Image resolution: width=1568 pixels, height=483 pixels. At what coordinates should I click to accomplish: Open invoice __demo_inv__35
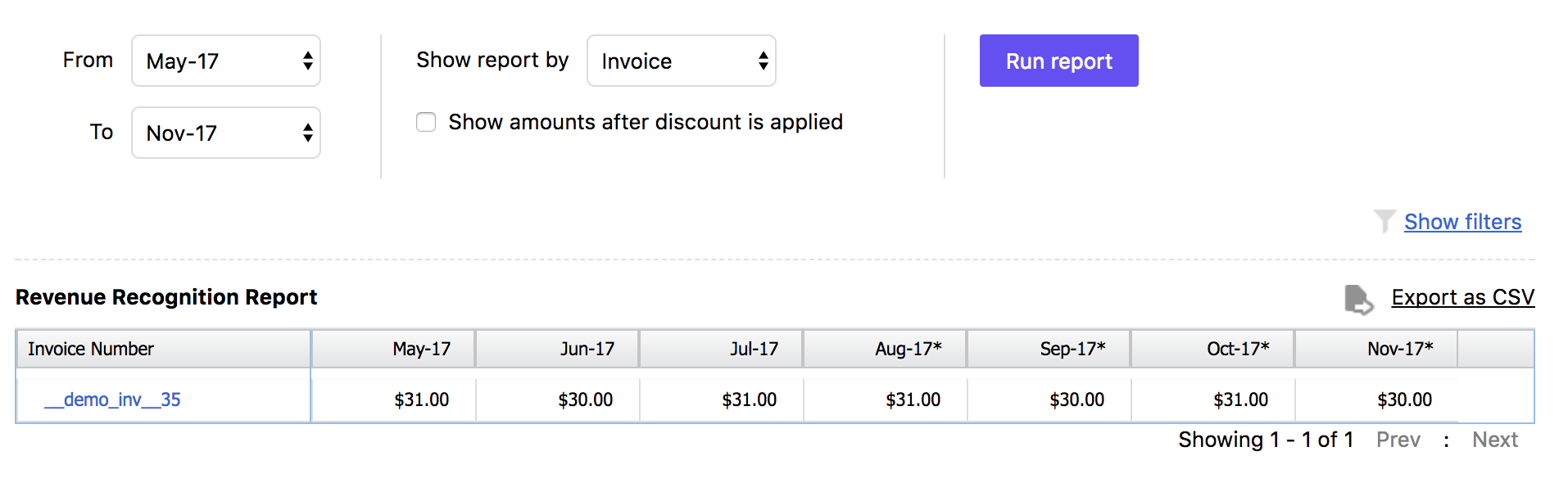(x=113, y=399)
